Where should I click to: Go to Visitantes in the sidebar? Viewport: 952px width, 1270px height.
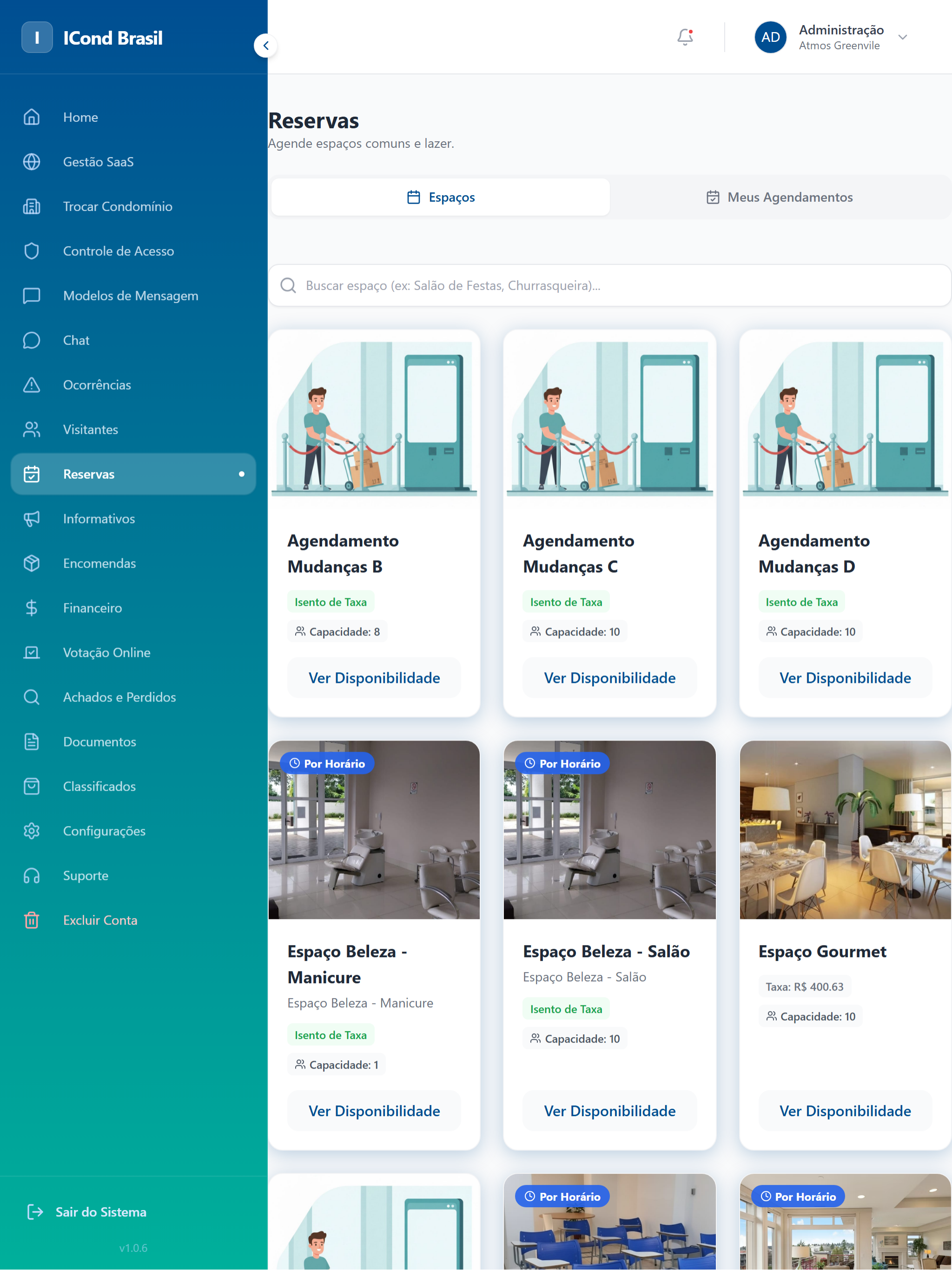tap(133, 430)
